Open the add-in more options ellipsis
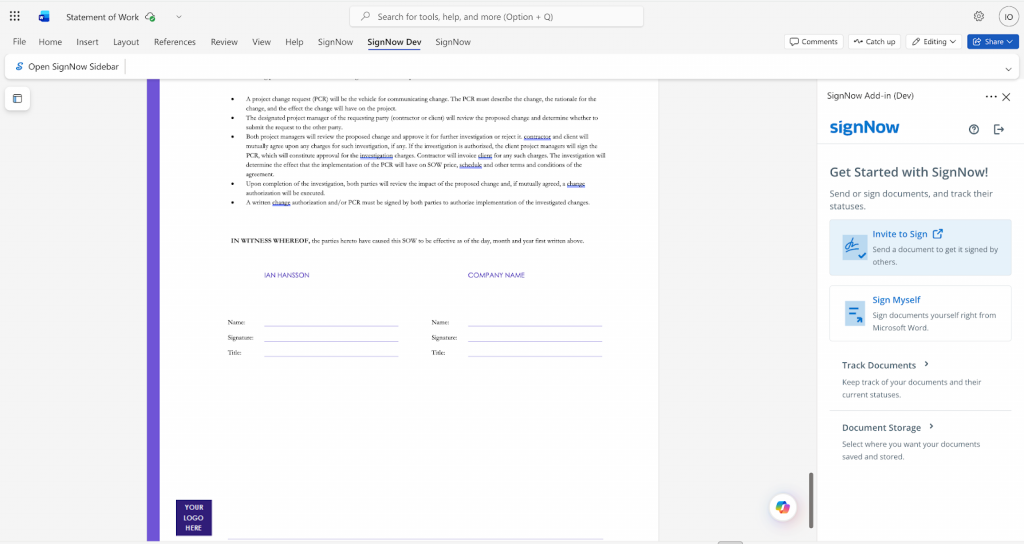 pos(991,97)
